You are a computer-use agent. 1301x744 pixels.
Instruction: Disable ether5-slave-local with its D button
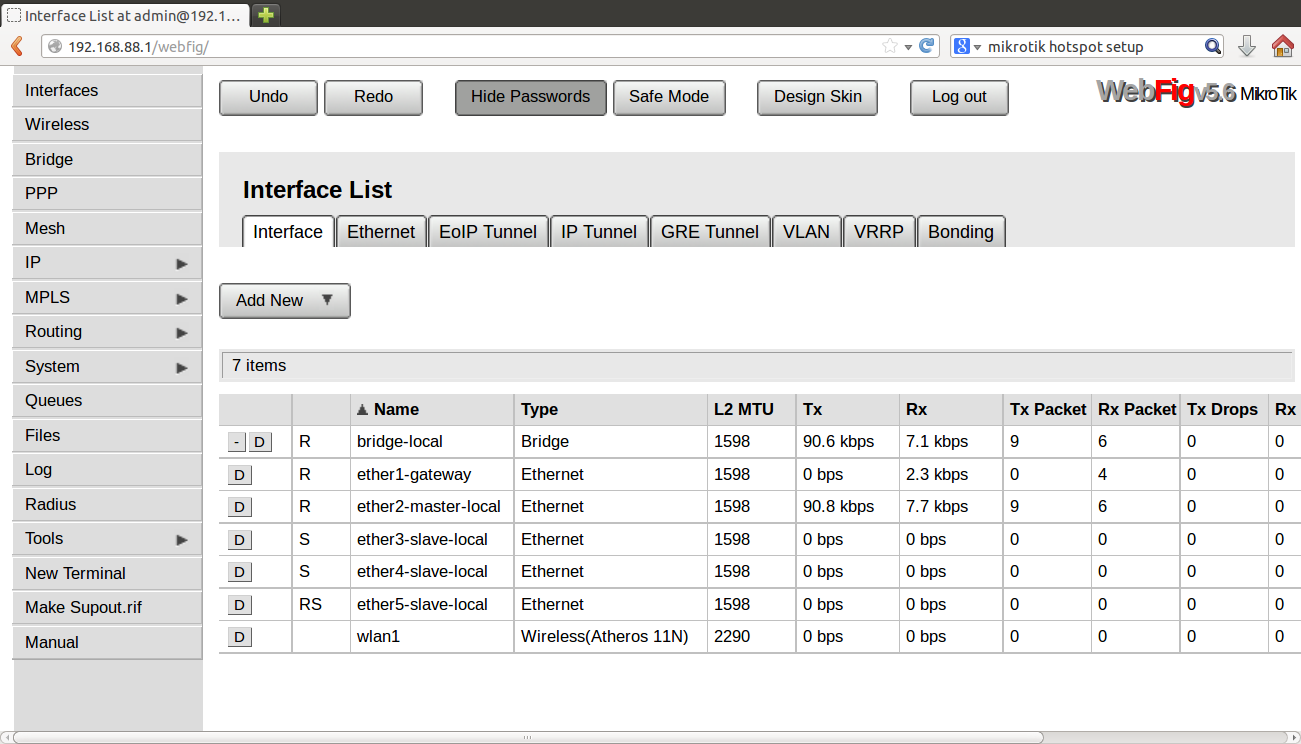point(240,605)
